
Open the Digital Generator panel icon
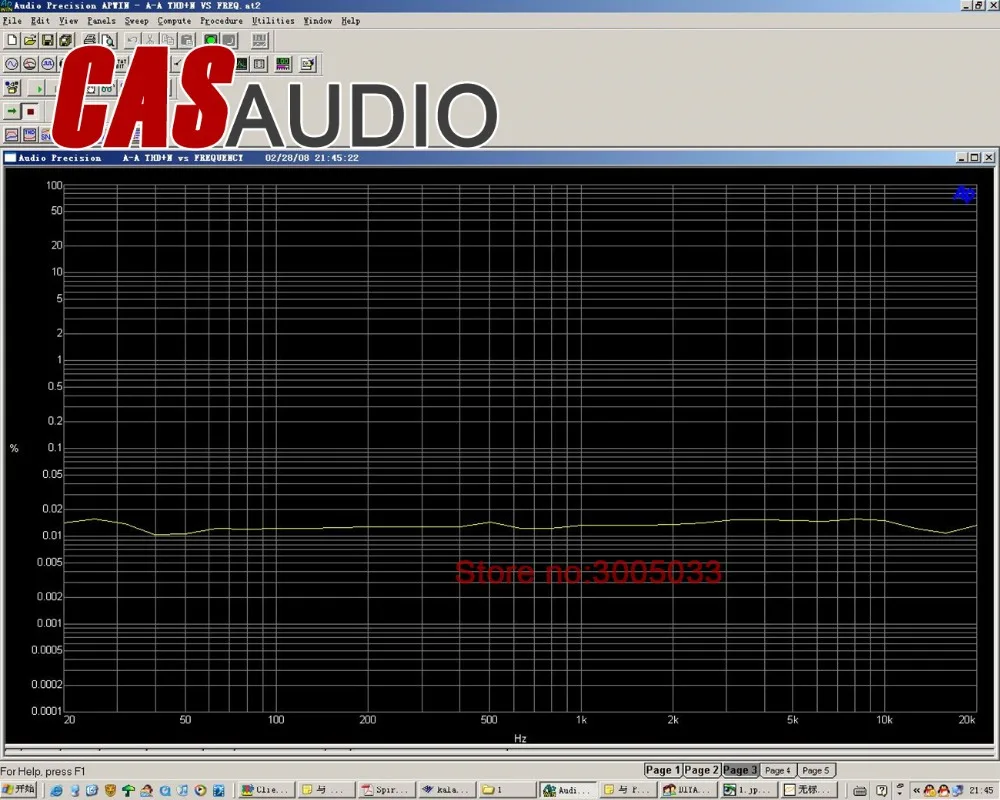48,64
